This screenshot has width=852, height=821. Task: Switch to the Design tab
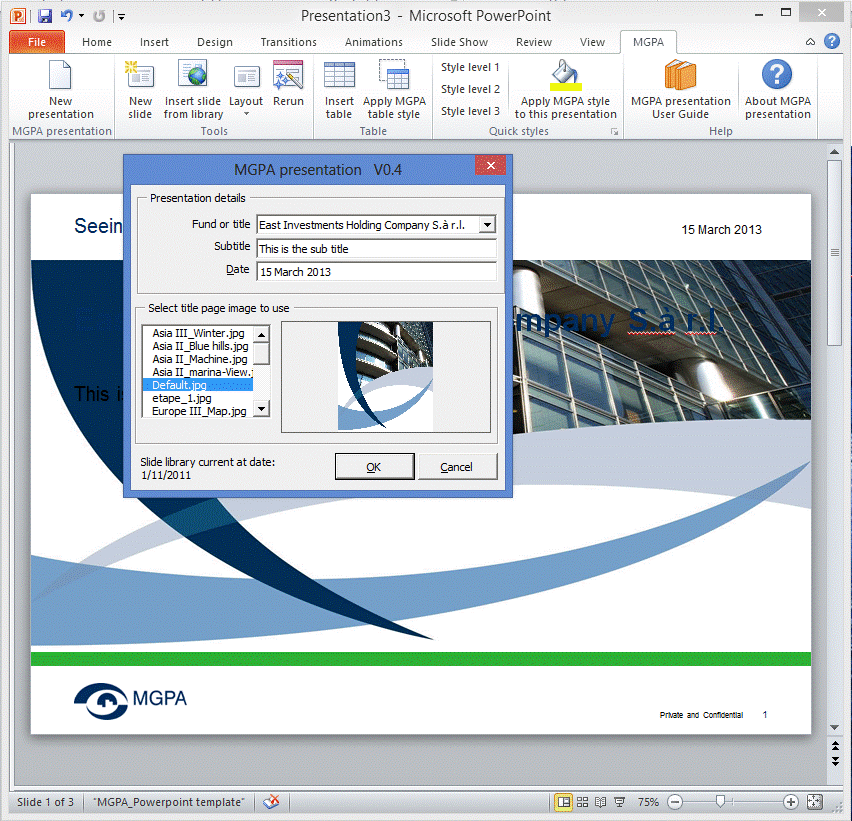click(x=215, y=42)
